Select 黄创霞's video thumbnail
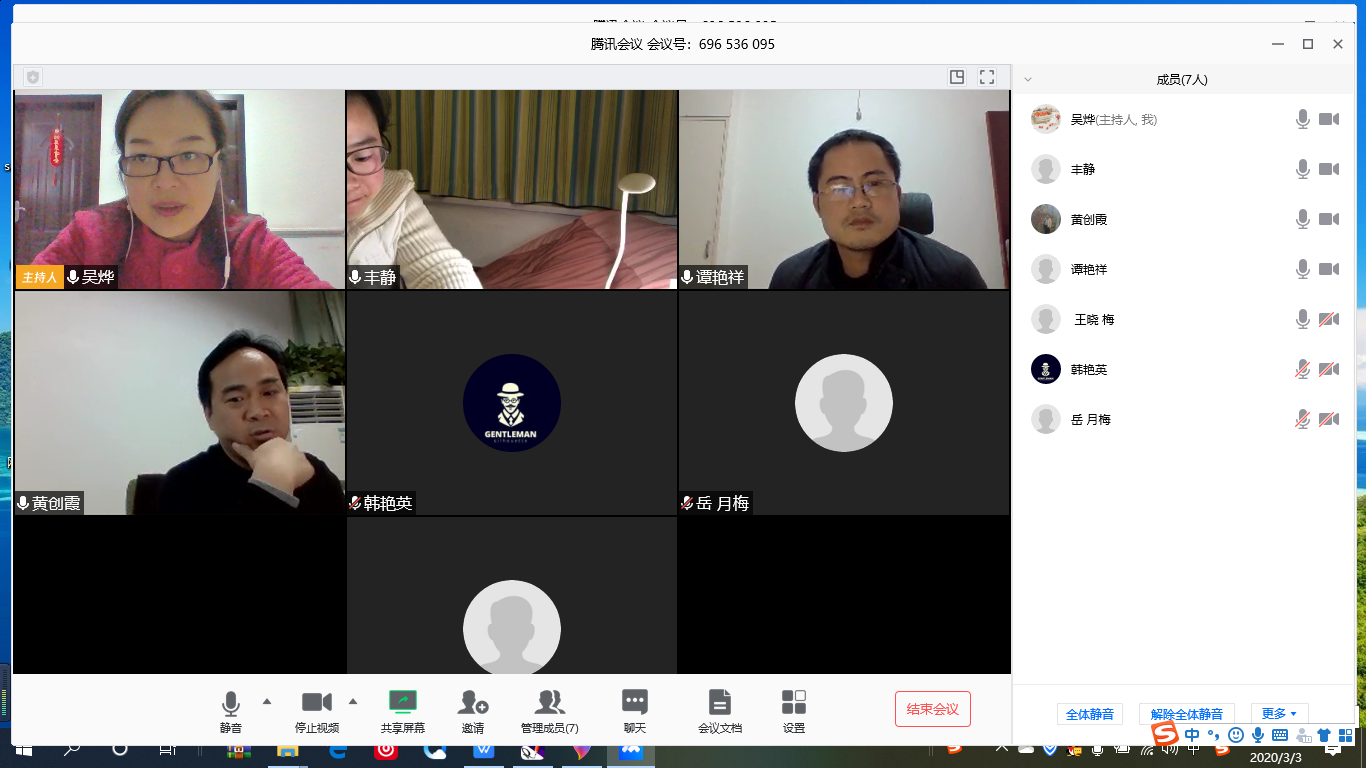The image size is (1366, 768). 180,403
